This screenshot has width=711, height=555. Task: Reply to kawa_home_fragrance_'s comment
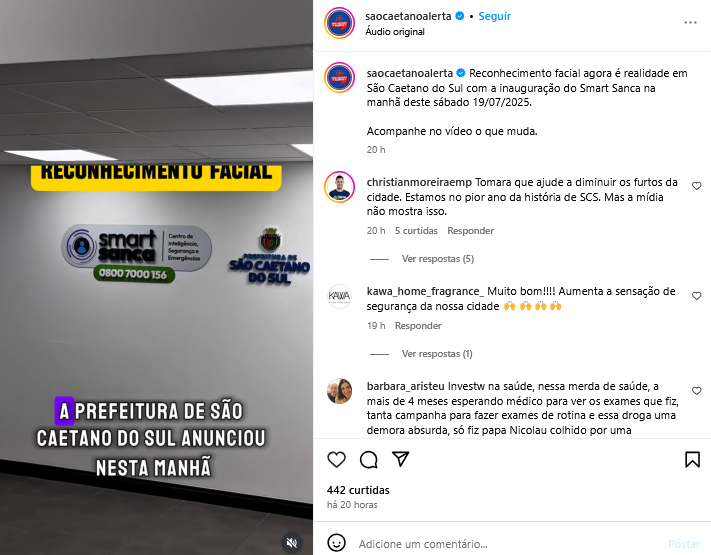418,326
